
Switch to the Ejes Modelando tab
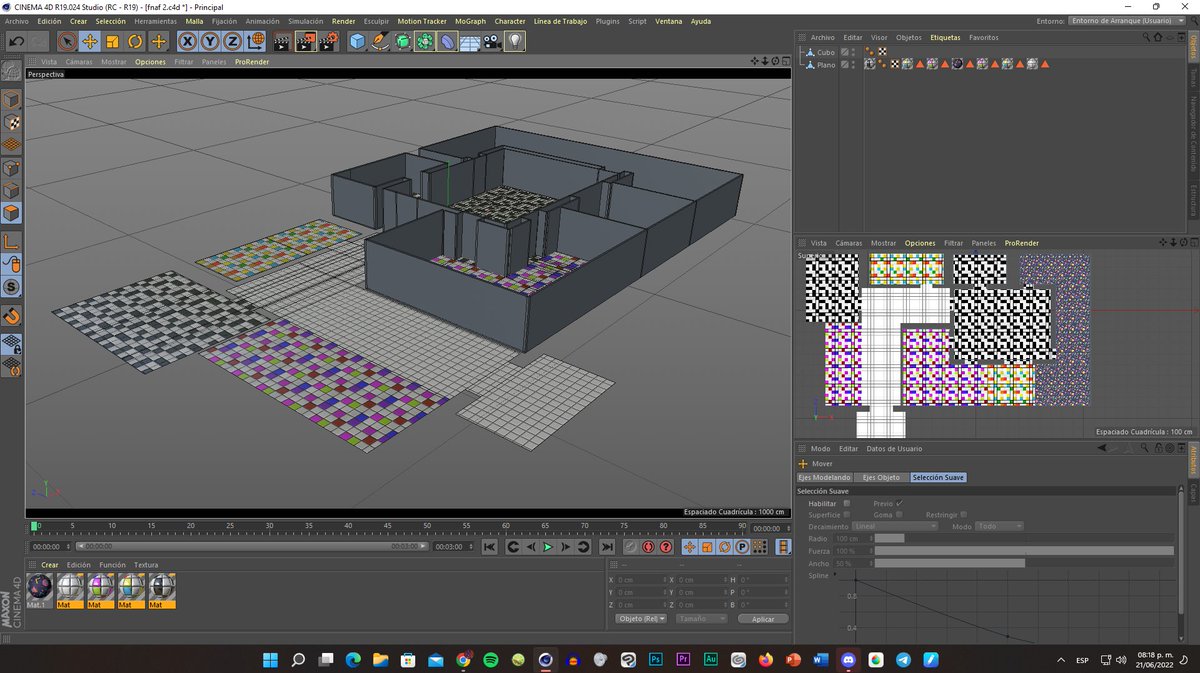point(824,478)
